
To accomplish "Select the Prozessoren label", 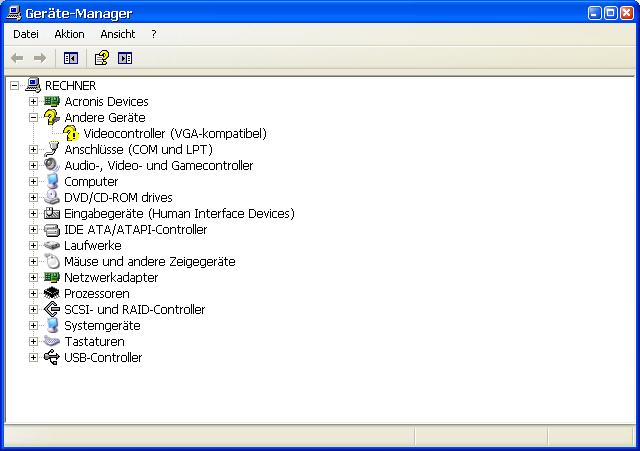I will [x=97, y=293].
